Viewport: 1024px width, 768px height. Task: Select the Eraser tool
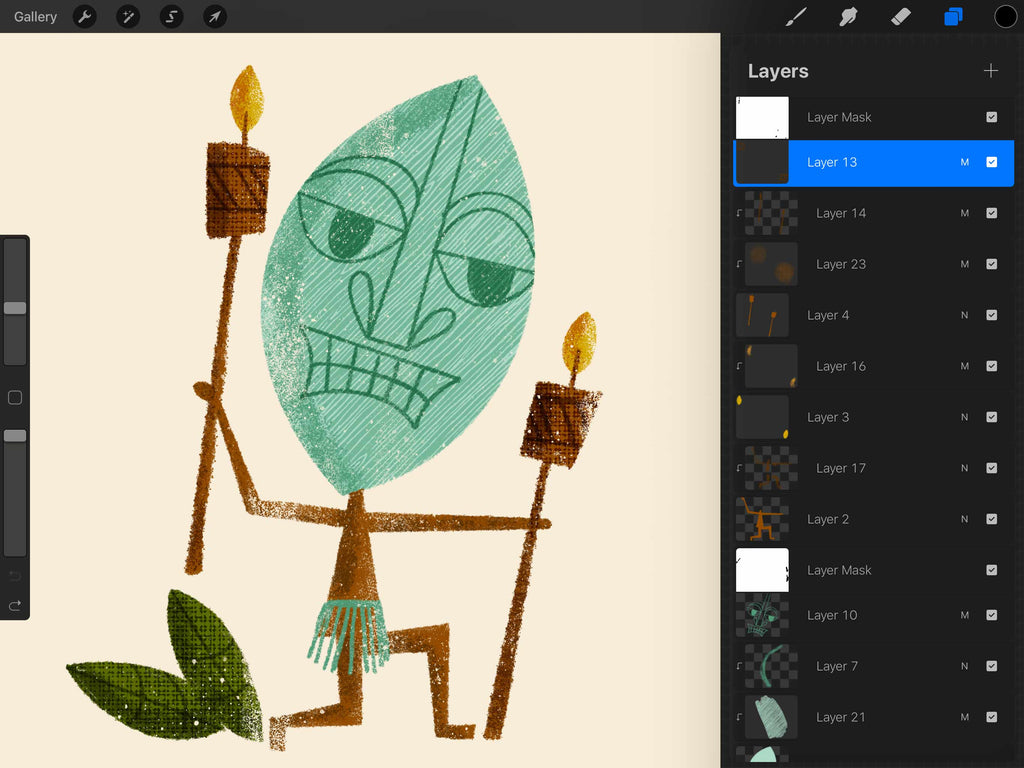[901, 16]
